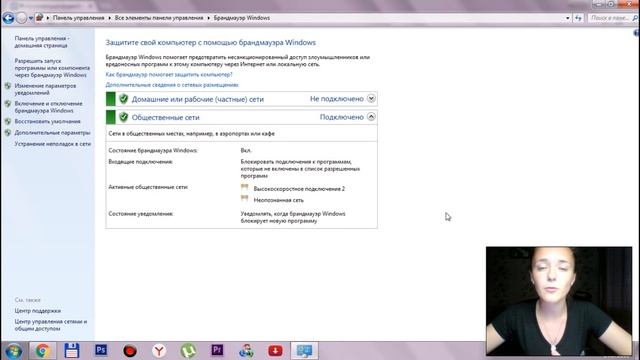Image resolution: width=640 pixels, height=360 pixels.
Task: Open Premiere Pro from taskbar
Action: pyautogui.click(x=217, y=350)
